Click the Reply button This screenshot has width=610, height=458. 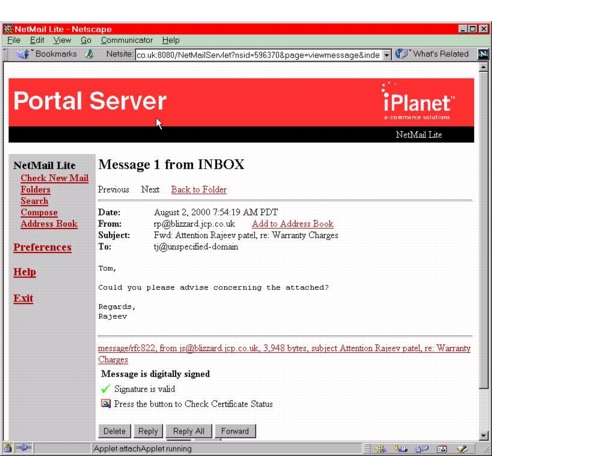coord(148,431)
